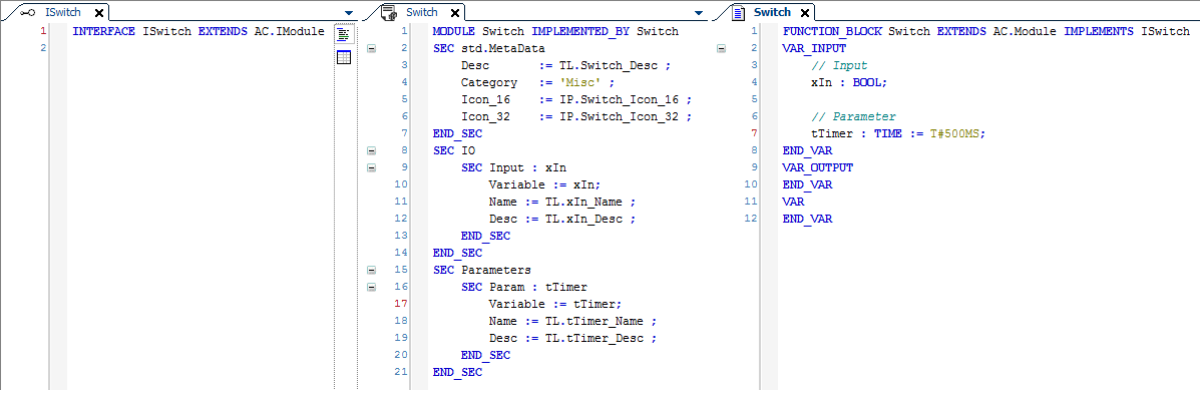Collapse the SEC Parameters section

tap(372, 269)
